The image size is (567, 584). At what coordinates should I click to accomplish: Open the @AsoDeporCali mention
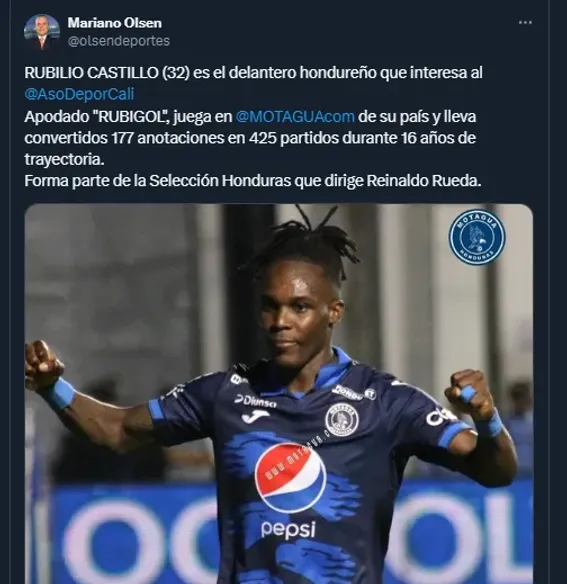pos(79,94)
